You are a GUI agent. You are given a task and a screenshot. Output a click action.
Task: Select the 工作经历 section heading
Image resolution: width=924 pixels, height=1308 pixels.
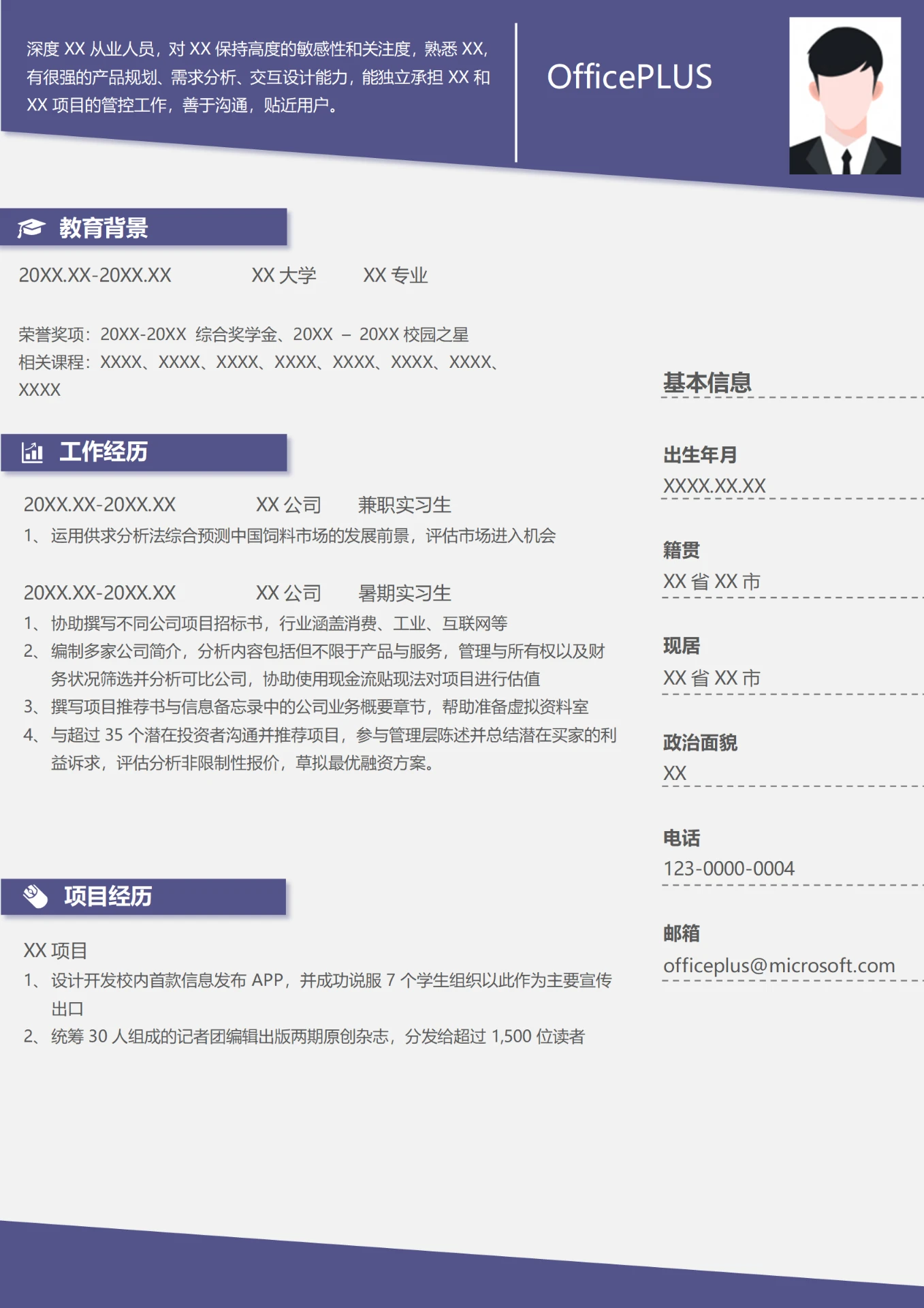click(x=103, y=452)
